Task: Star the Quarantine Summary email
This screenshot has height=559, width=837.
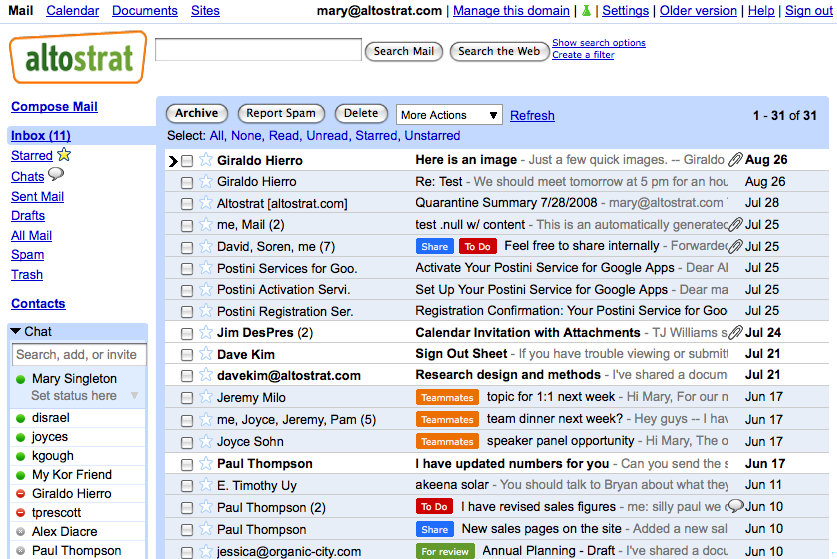Action: pos(206,203)
